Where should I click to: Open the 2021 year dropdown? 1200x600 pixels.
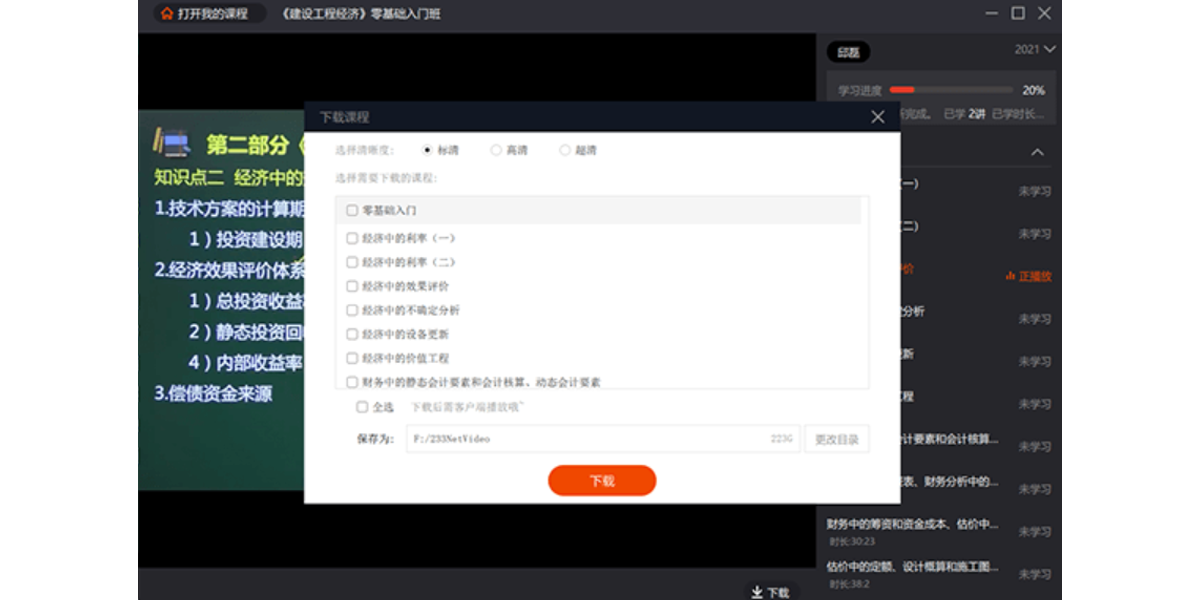click(1035, 49)
